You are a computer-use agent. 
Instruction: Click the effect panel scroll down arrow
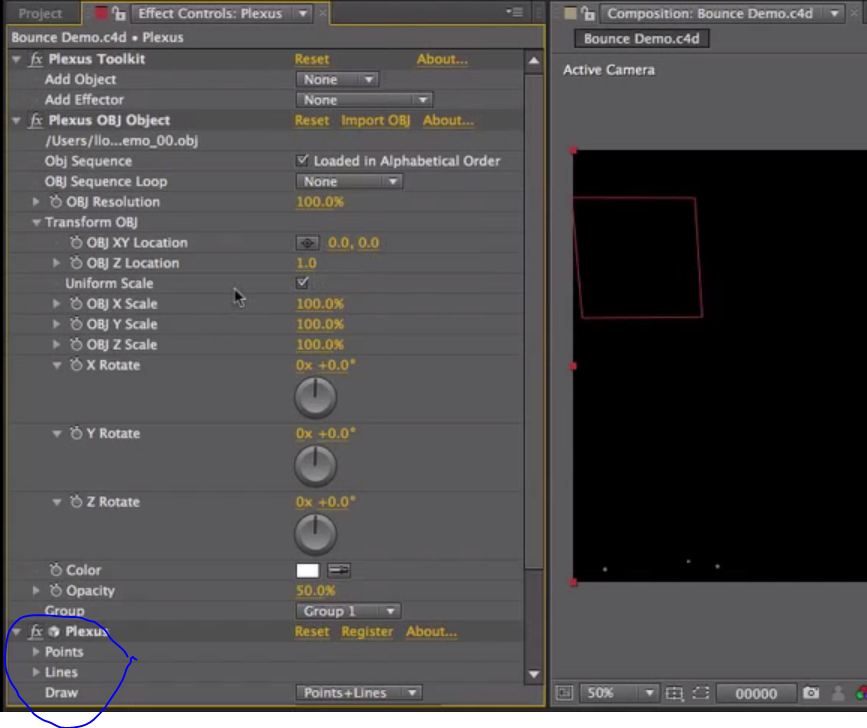click(534, 674)
